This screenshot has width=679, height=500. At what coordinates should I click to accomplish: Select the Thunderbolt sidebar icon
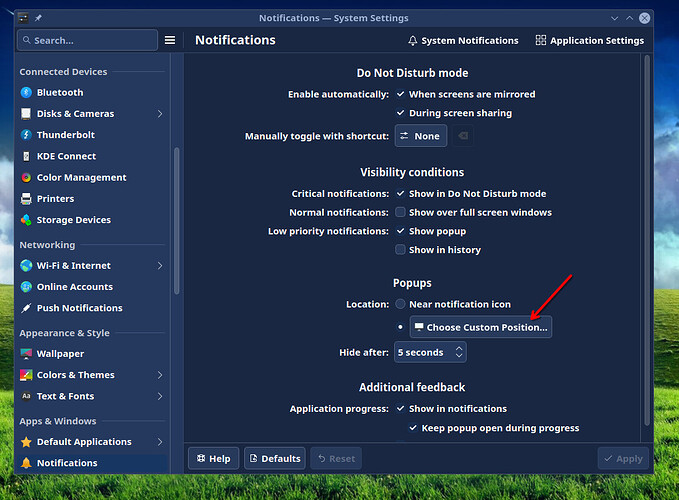click(26, 135)
